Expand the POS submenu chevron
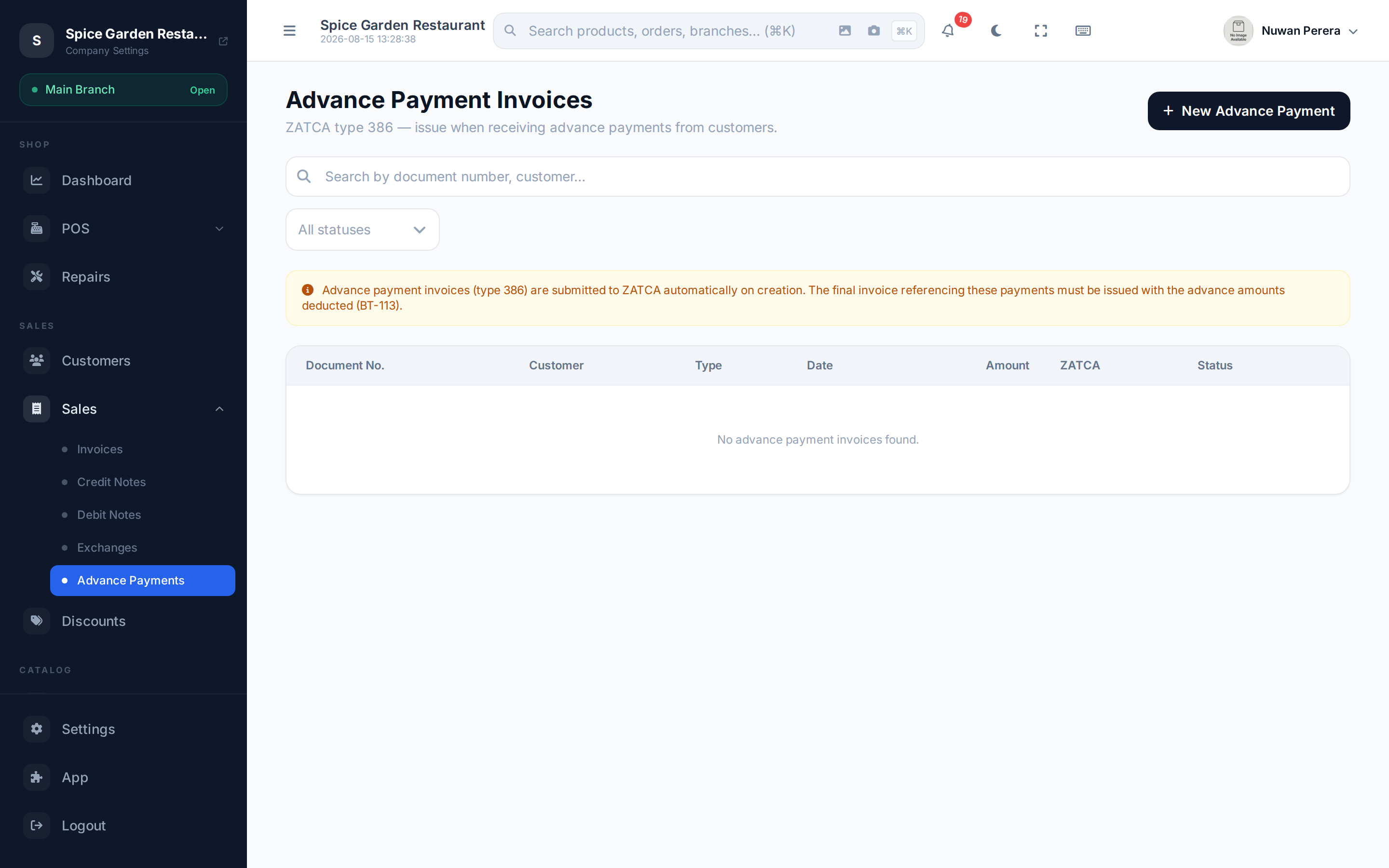Image resolution: width=1389 pixels, height=868 pixels. pos(219,229)
